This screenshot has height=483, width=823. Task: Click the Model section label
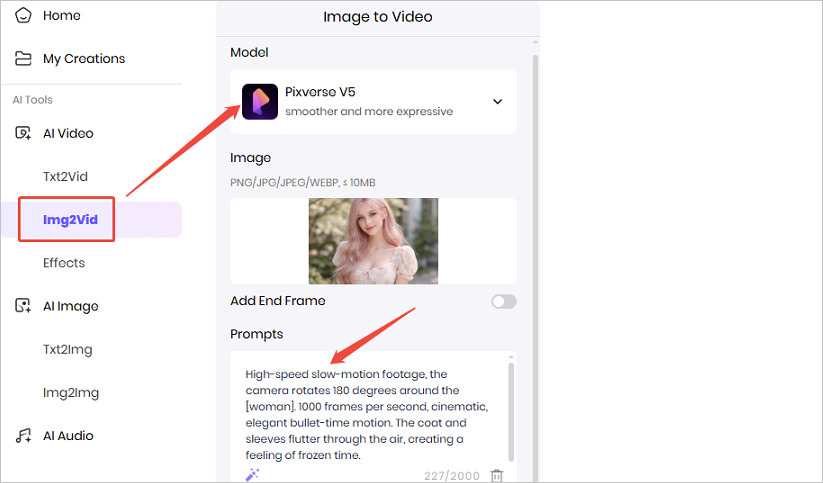coord(249,52)
